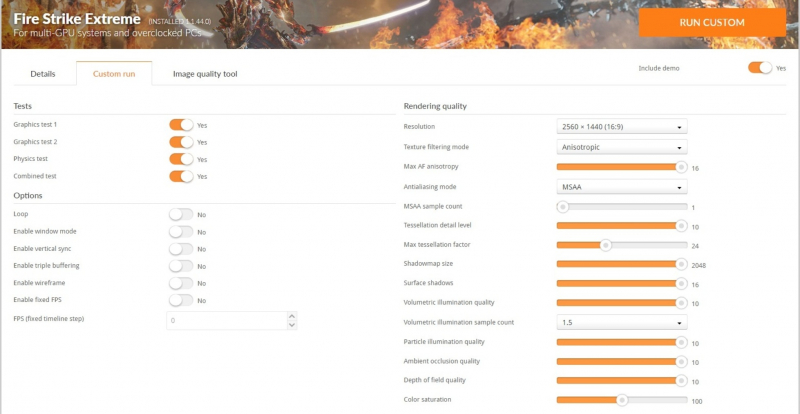The image size is (800, 414).
Task: Click the Fire Strike Extreme title
Action: 77,19
